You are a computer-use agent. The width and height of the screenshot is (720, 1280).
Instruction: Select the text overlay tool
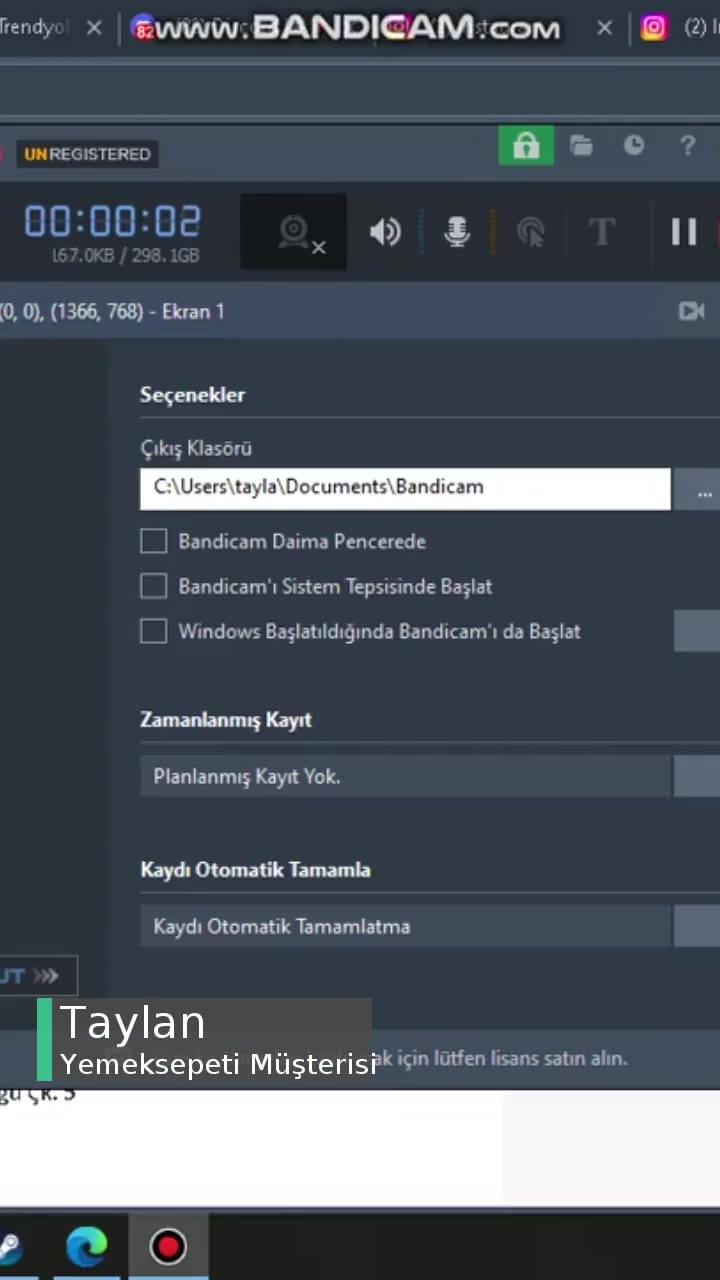pyautogui.click(x=602, y=231)
